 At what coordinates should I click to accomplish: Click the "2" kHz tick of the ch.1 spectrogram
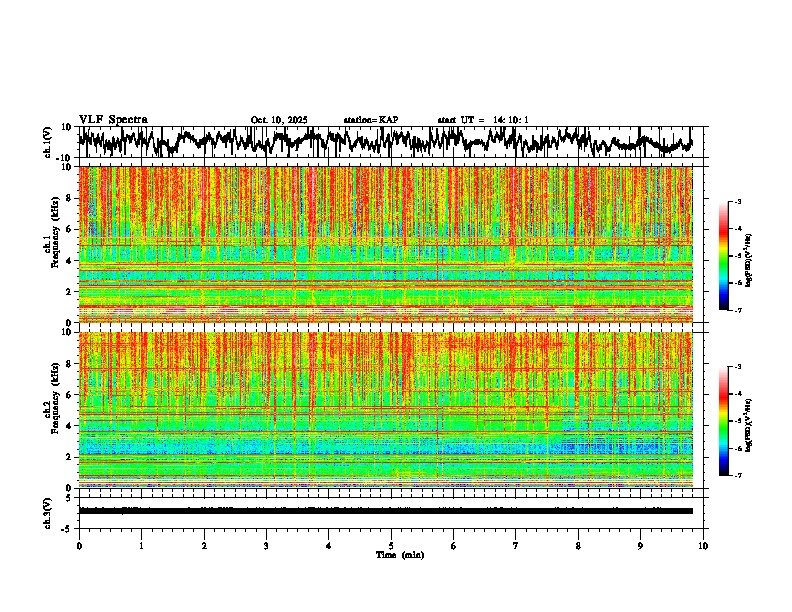coord(70,291)
